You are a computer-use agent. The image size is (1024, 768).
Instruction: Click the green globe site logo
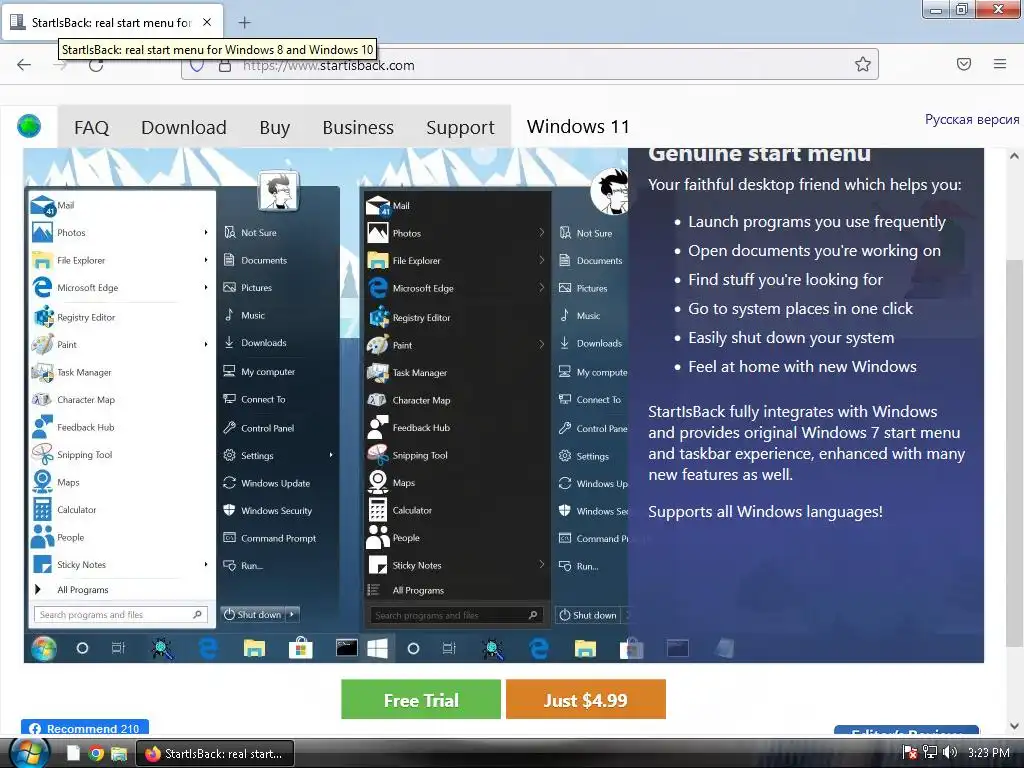29,125
